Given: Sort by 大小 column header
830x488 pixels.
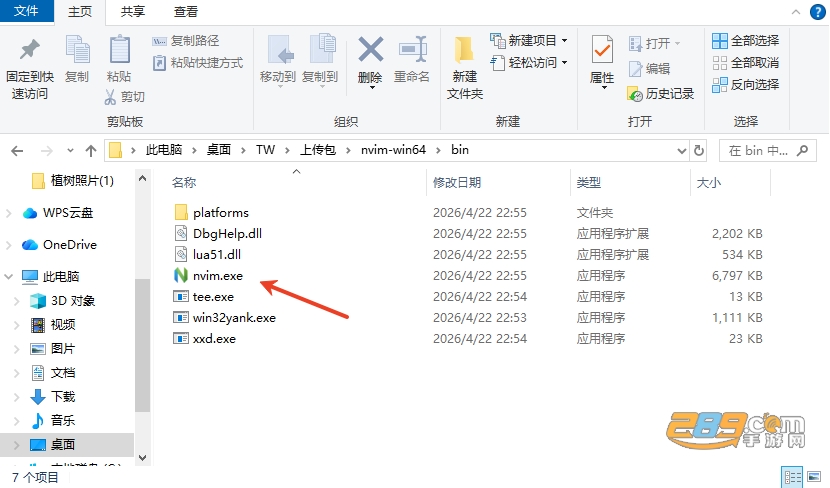Looking at the screenshot, I should 709,183.
